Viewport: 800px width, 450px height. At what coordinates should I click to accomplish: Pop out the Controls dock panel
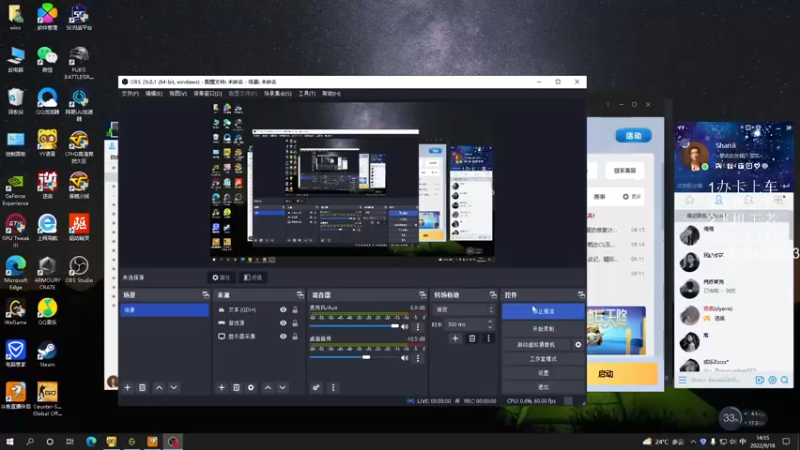[581, 295]
